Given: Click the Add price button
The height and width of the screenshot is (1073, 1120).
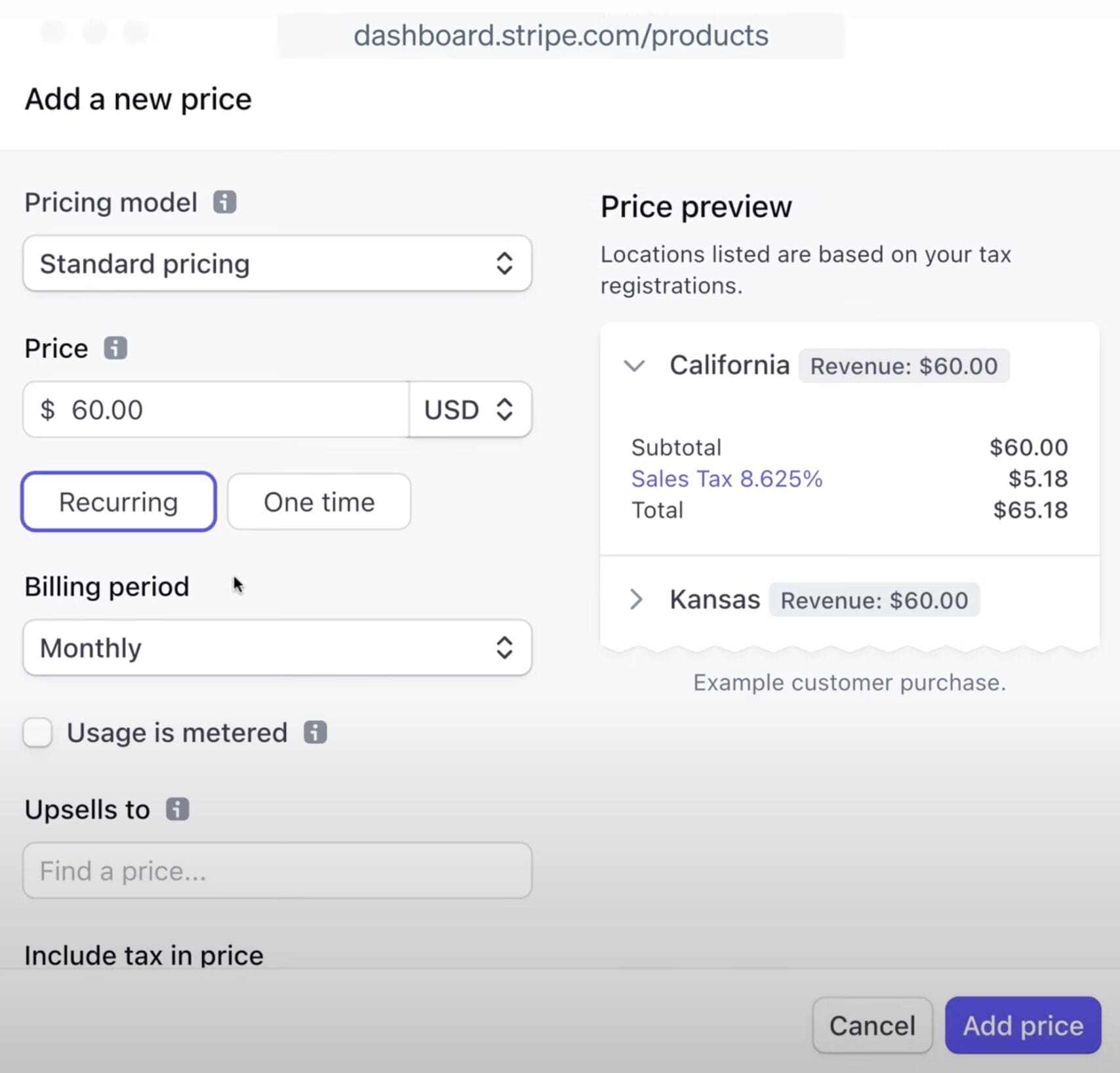Looking at the screenshot, I should (1022, 1025).
